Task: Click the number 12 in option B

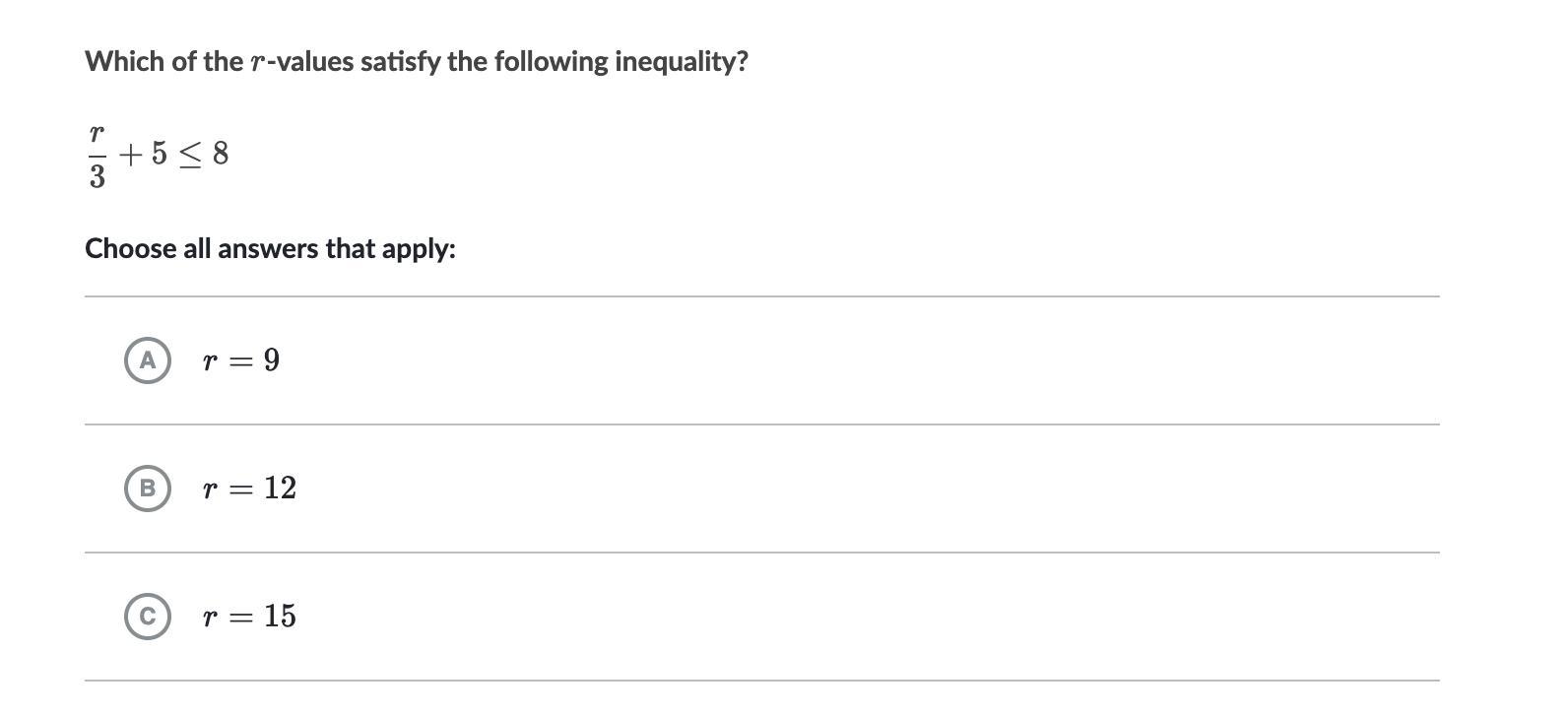Action: coord(280,489)
